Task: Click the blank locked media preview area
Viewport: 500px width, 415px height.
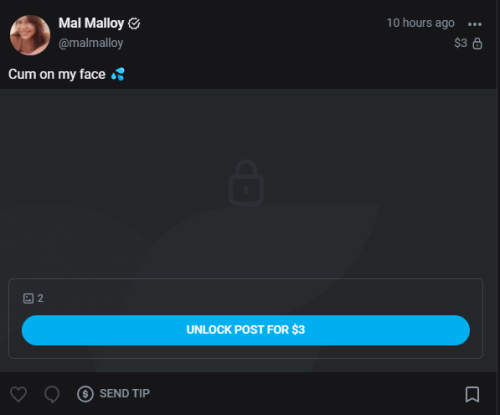Action: (248, 230)
